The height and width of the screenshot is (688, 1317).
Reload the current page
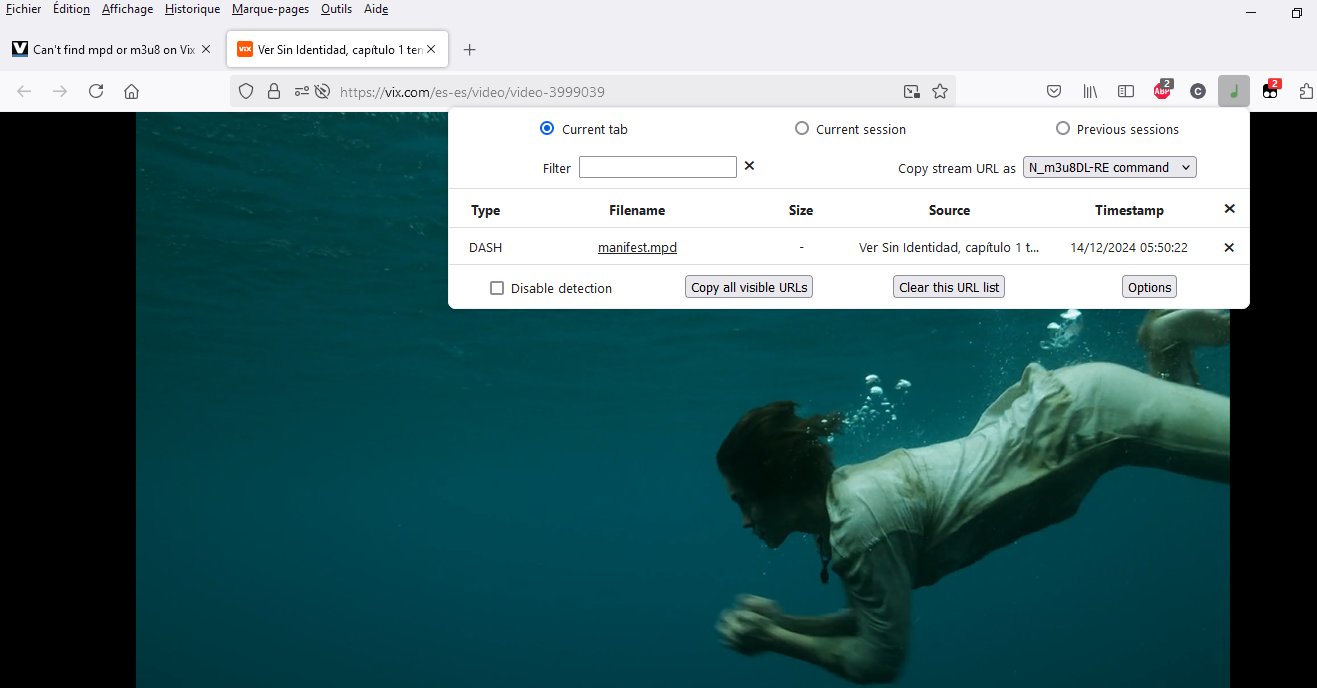coord(96,91)
